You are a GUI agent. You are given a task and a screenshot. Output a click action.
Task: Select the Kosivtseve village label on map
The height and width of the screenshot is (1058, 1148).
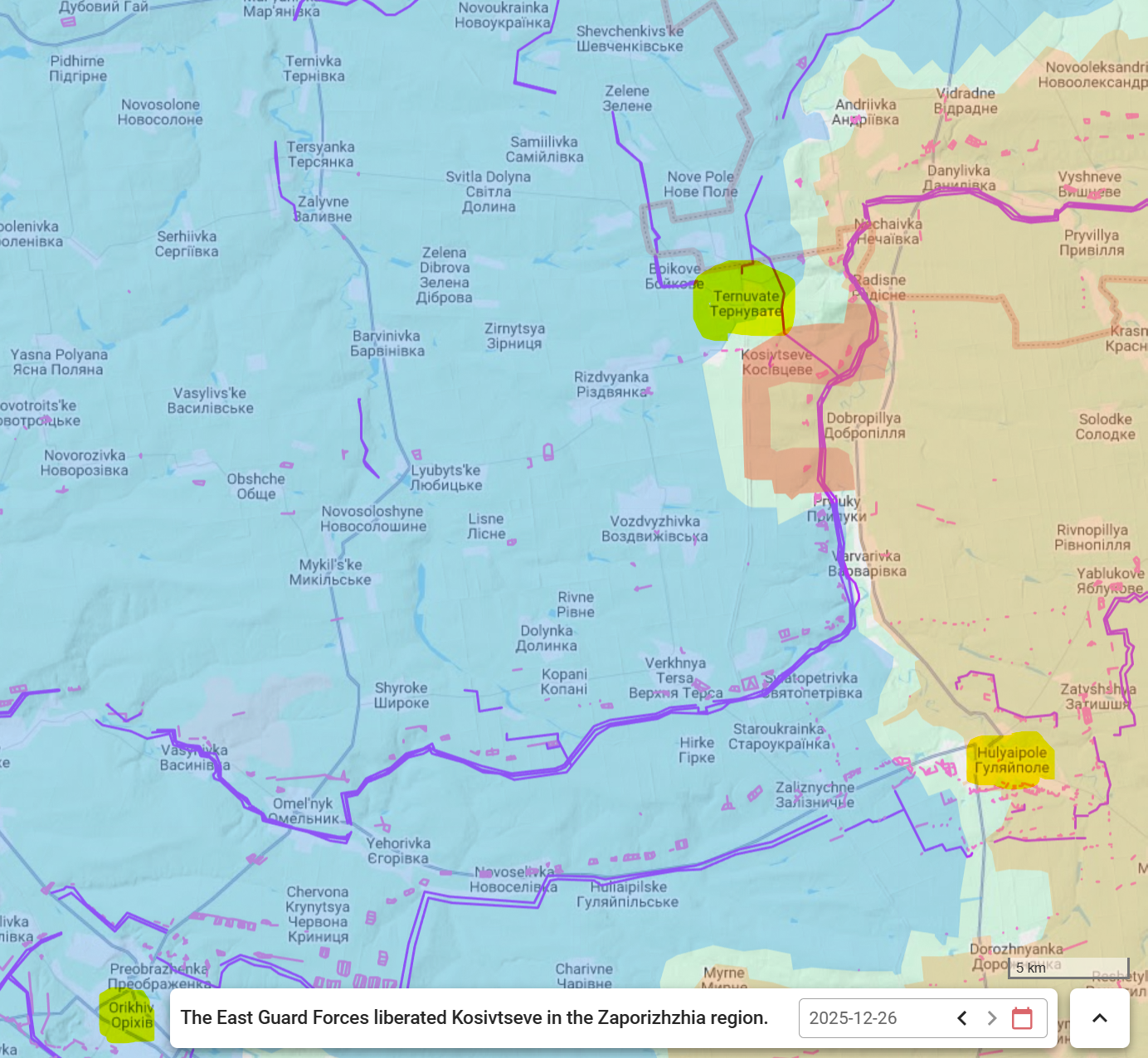pos(777,362)
